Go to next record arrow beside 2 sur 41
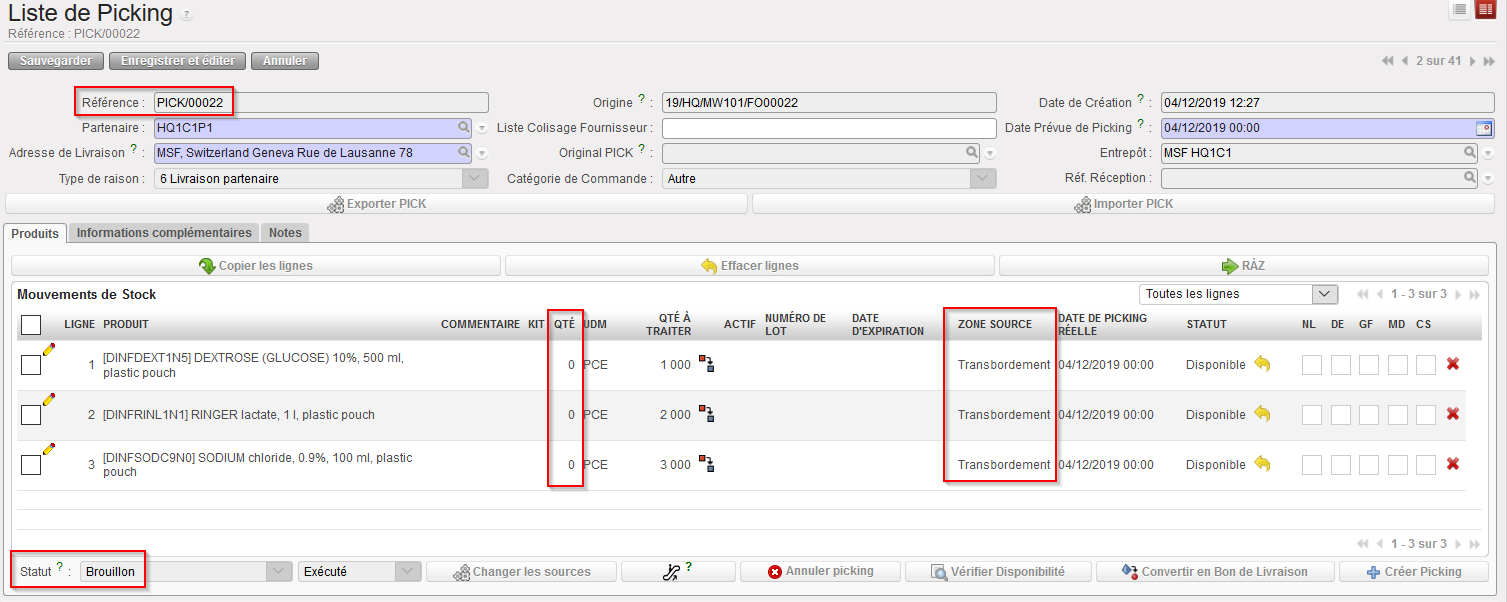This screenshot has width=1507, height=602. [1474, 61]
